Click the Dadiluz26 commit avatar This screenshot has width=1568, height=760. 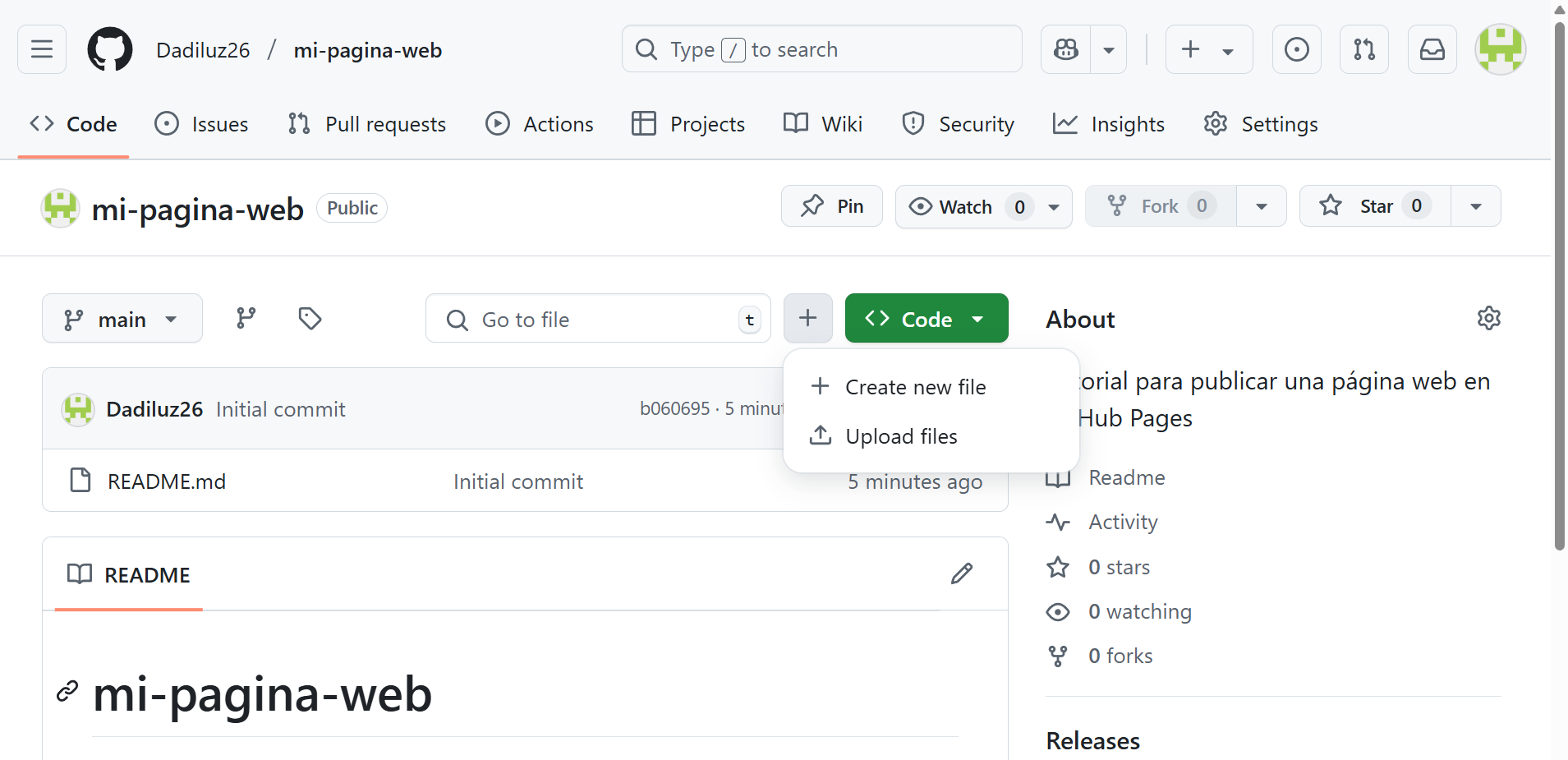pos(78,409)
